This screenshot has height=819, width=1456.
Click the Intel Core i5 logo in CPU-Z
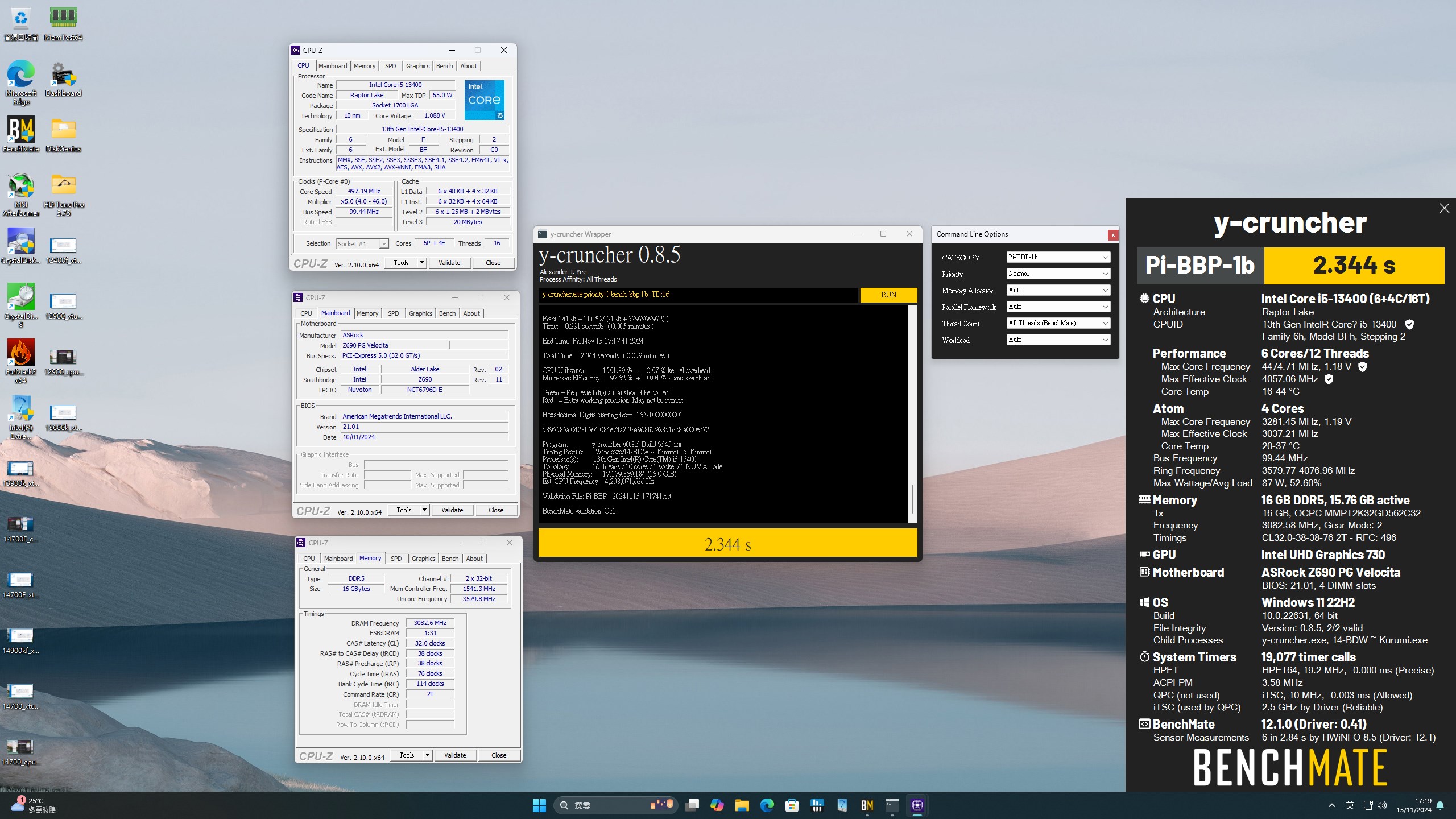[x=484, y=100]
